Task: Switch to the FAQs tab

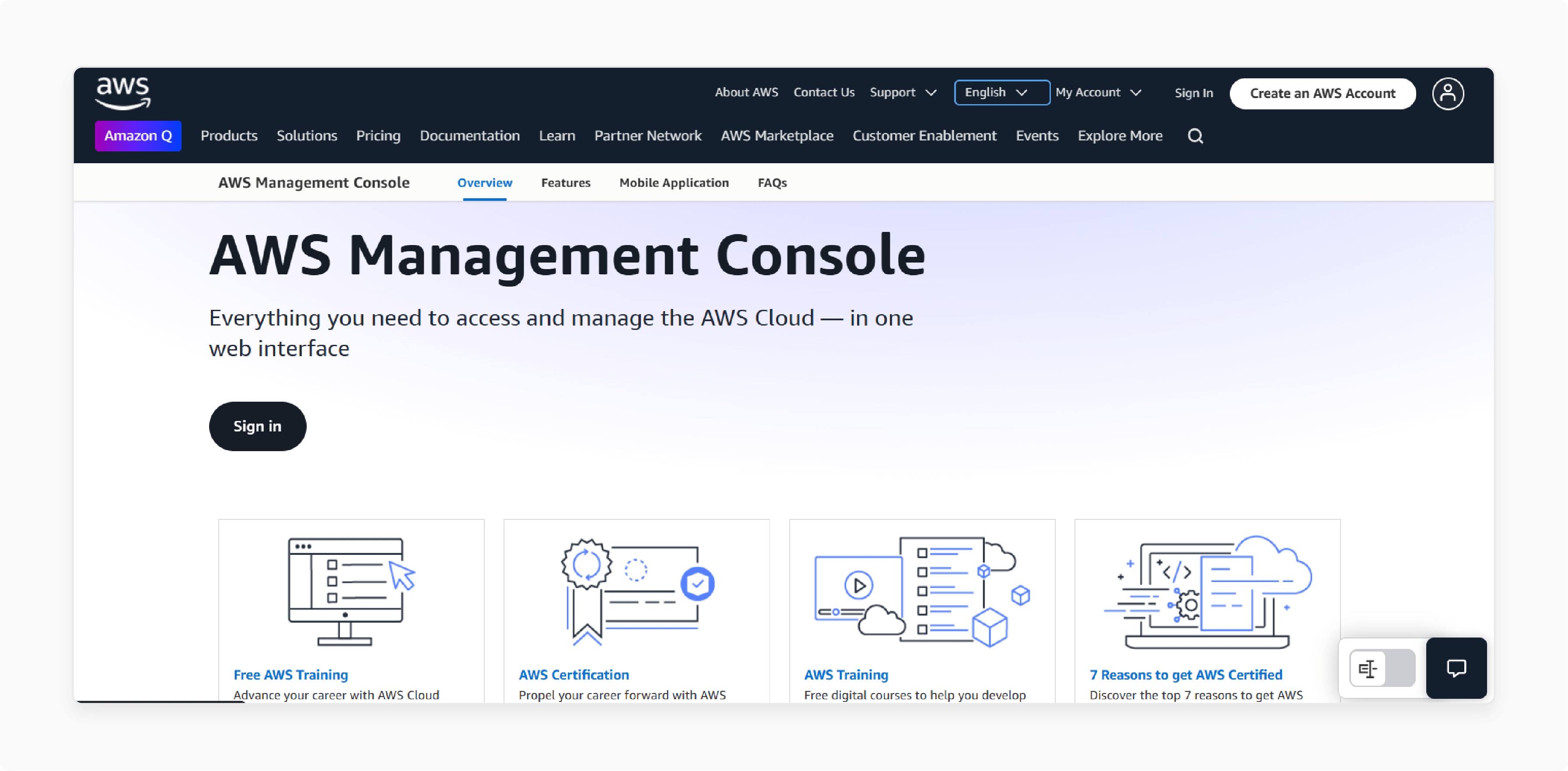Action: coord(772,183)
